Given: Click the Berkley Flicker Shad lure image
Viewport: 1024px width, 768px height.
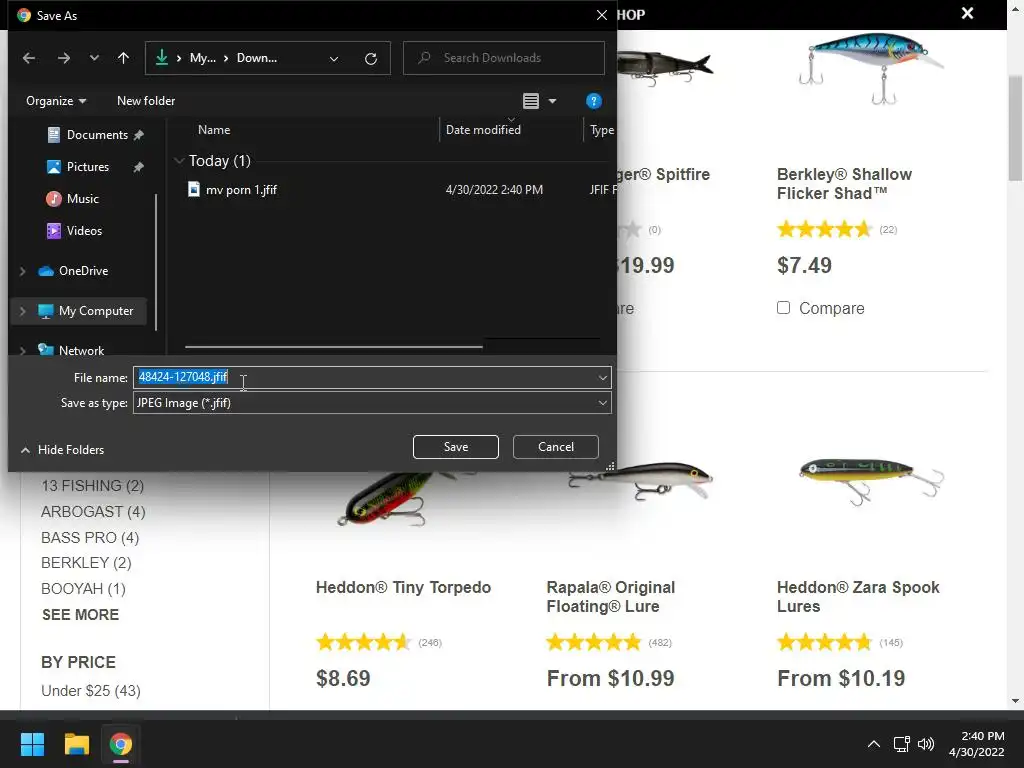Looking at the screenshot, I should click(872, 67).
